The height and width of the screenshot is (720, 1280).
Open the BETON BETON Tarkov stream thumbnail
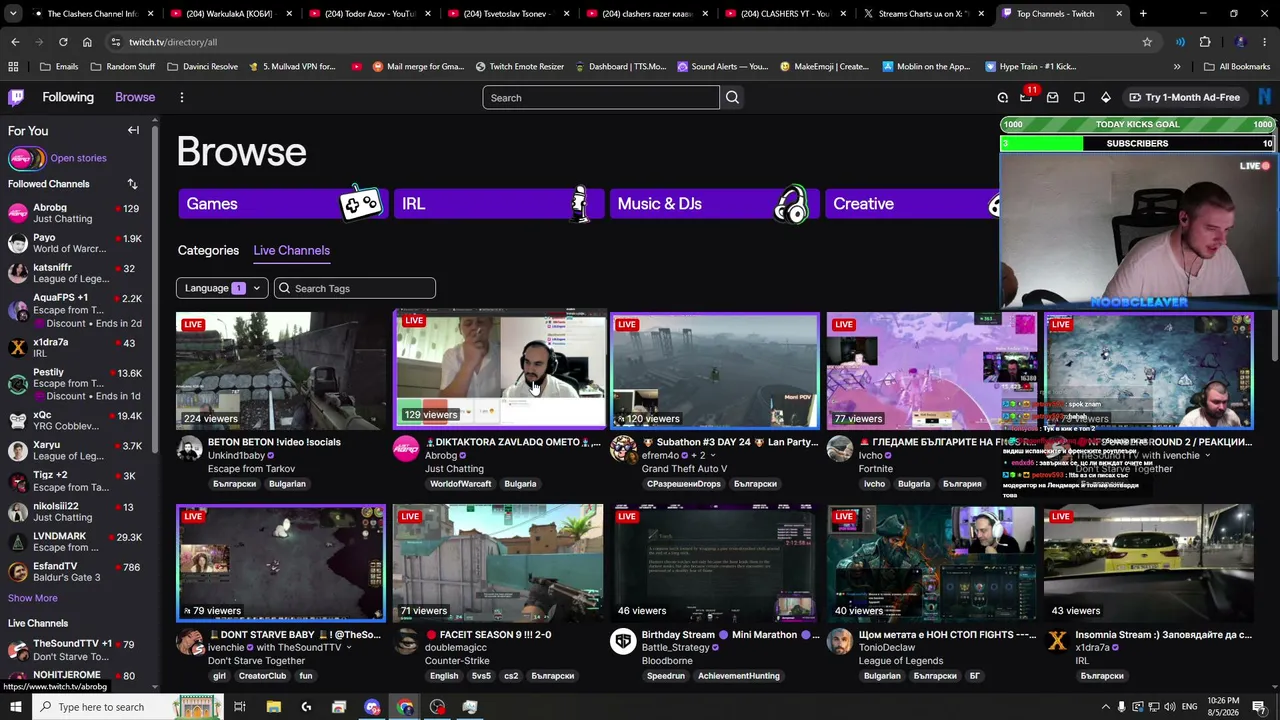point(281,371)
